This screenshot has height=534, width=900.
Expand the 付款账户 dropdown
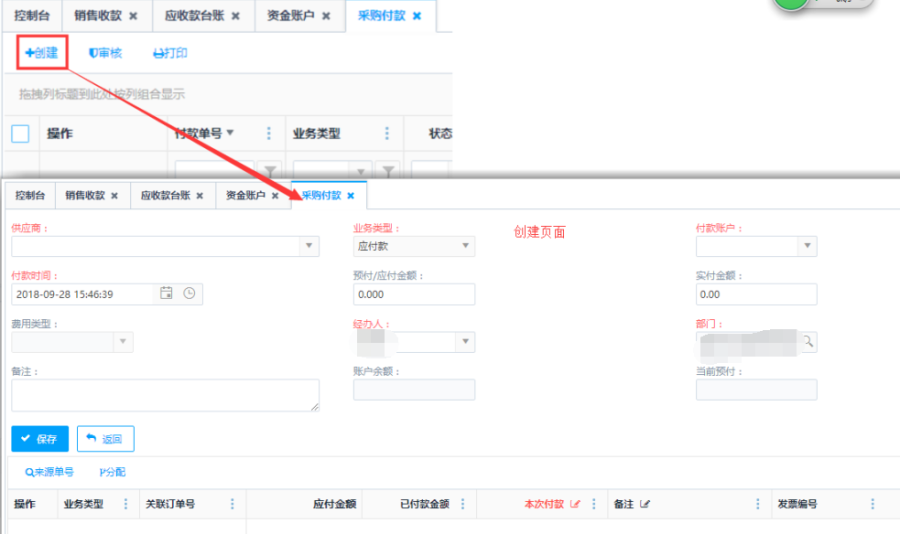point(807,246)
